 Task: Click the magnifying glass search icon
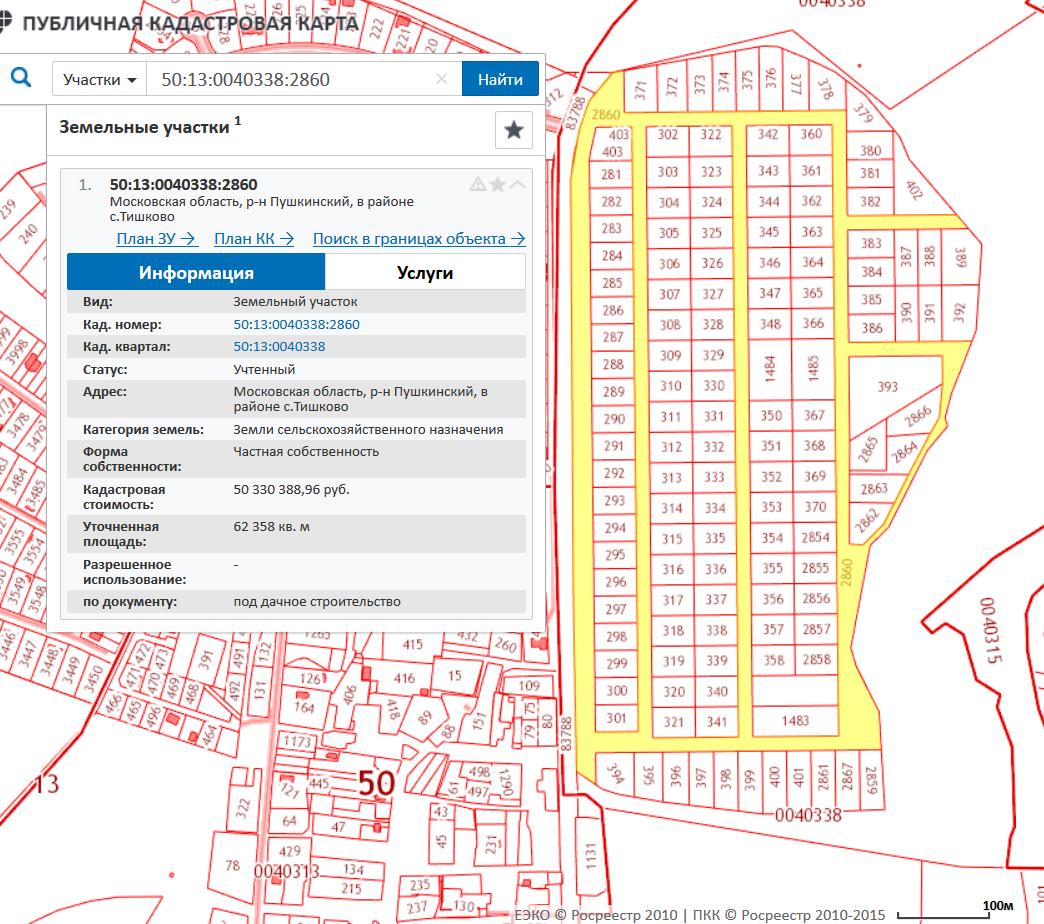[21, 78]
